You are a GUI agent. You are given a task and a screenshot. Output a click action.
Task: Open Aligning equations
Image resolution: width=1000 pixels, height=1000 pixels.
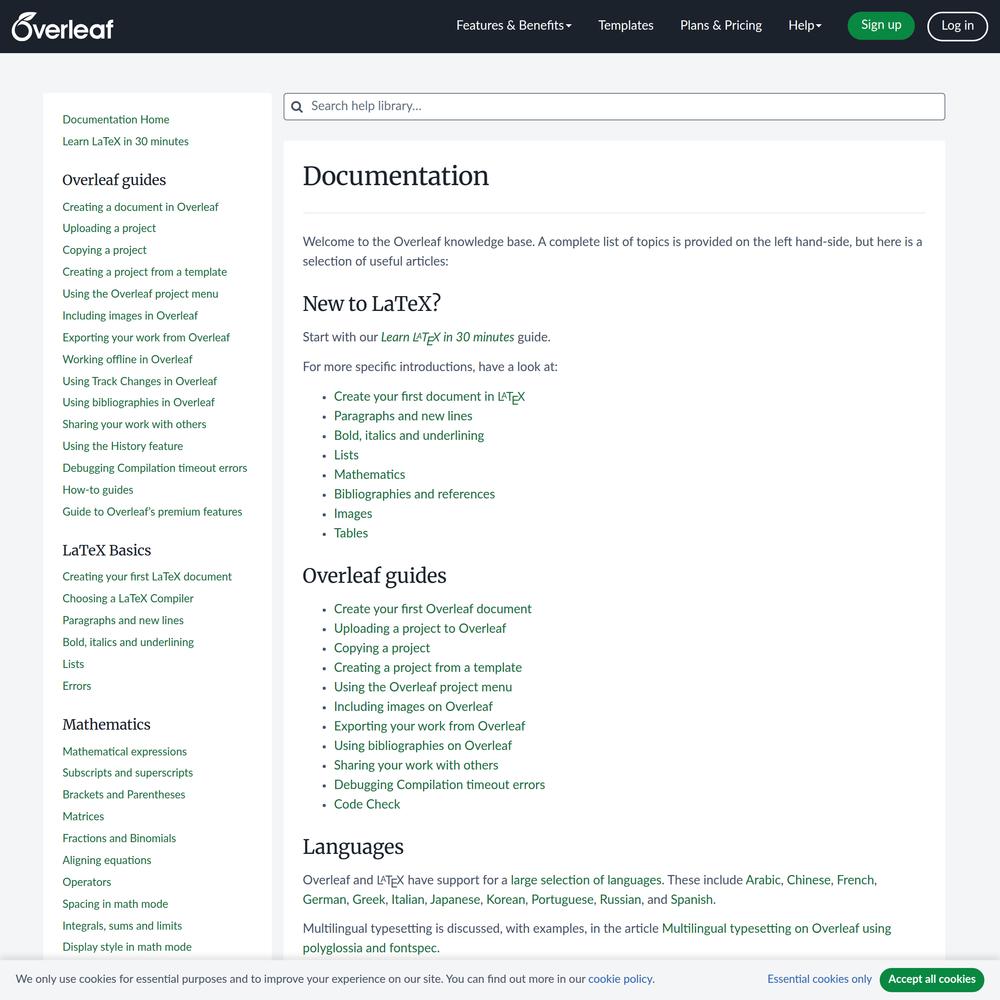point(107,860)
